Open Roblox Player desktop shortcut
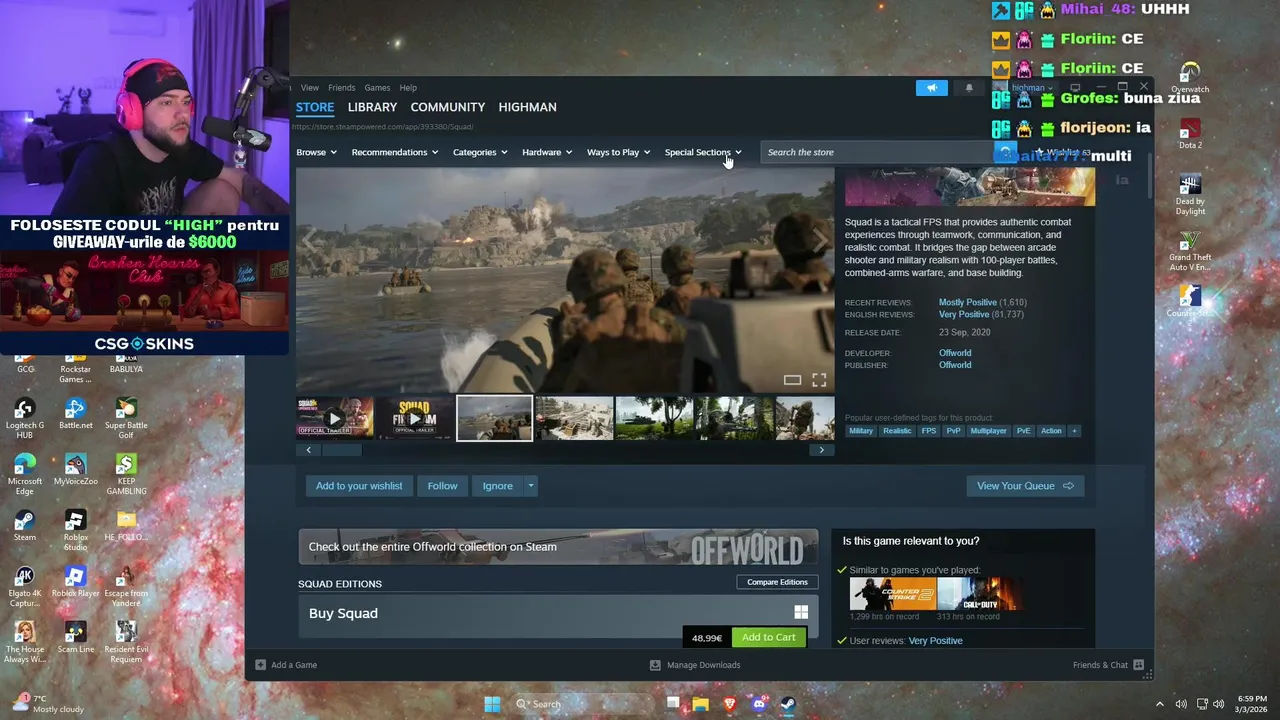 coord(75,581)
